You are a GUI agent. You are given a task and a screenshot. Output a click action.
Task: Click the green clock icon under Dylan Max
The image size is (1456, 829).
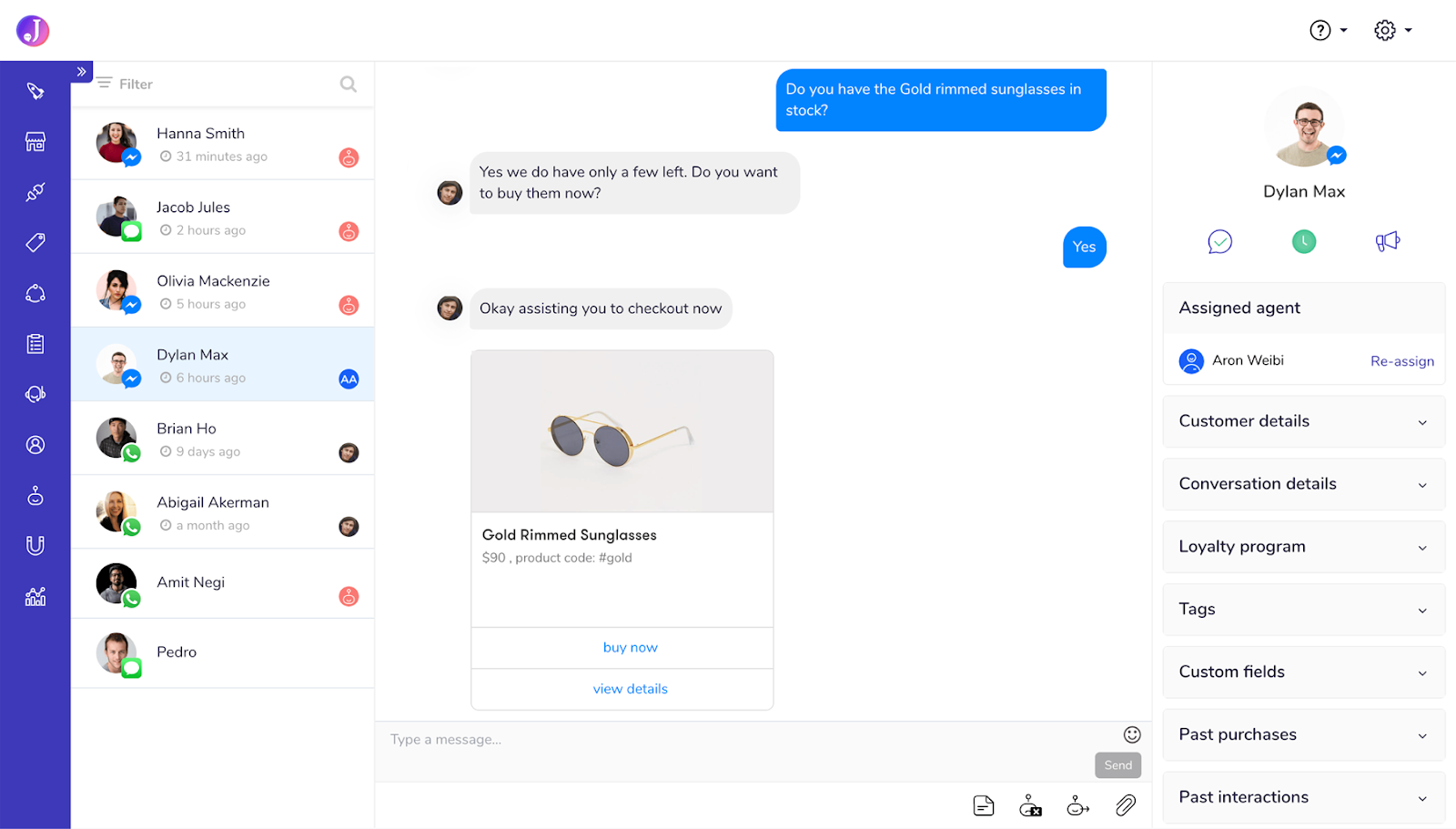click(x=1304, y=241)
